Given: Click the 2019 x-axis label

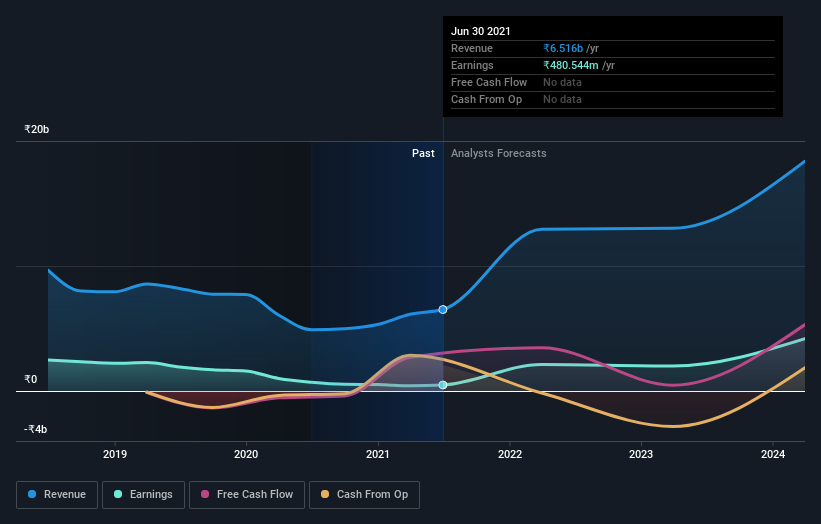Looking at the screenshot, I should pos(115,454).
